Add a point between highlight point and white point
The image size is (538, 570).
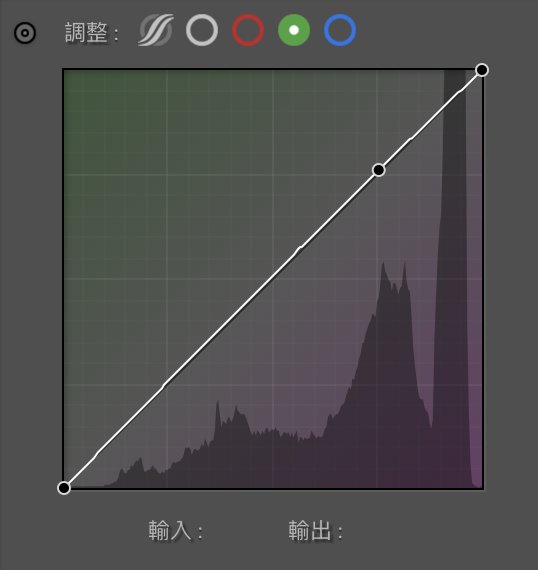coord(430,120)
